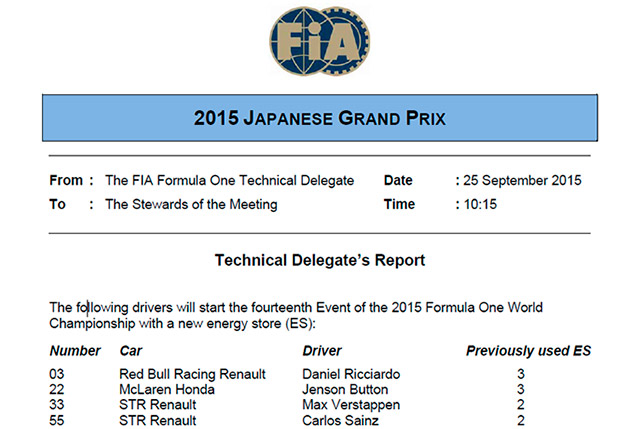Screen dimensions: 644x429
Task: Click "Red Bull Racing Renault" in the table
Action: click(192, 374)
